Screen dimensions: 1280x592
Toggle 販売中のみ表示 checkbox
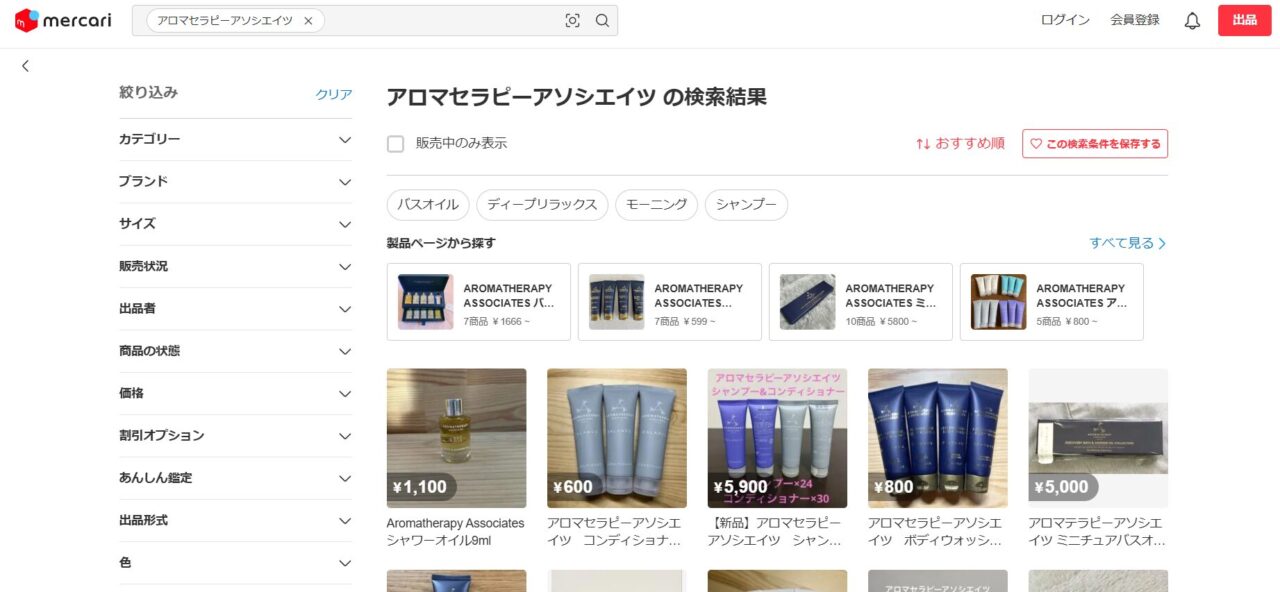pos(396,143)
